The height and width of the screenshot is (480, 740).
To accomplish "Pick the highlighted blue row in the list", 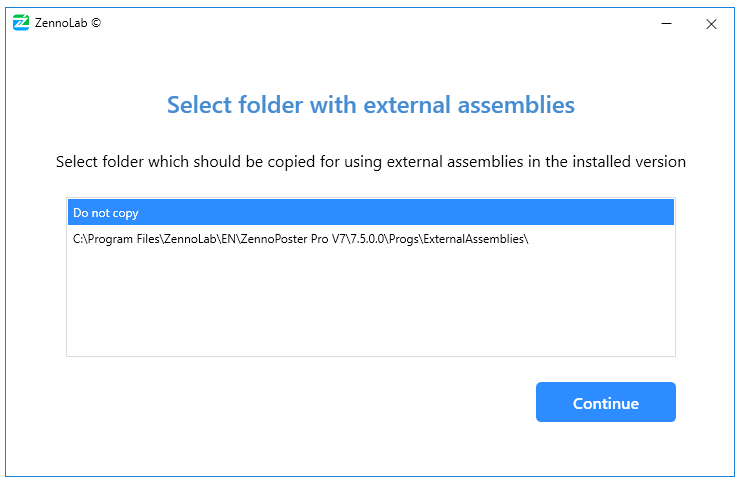I will pos(370,212).
